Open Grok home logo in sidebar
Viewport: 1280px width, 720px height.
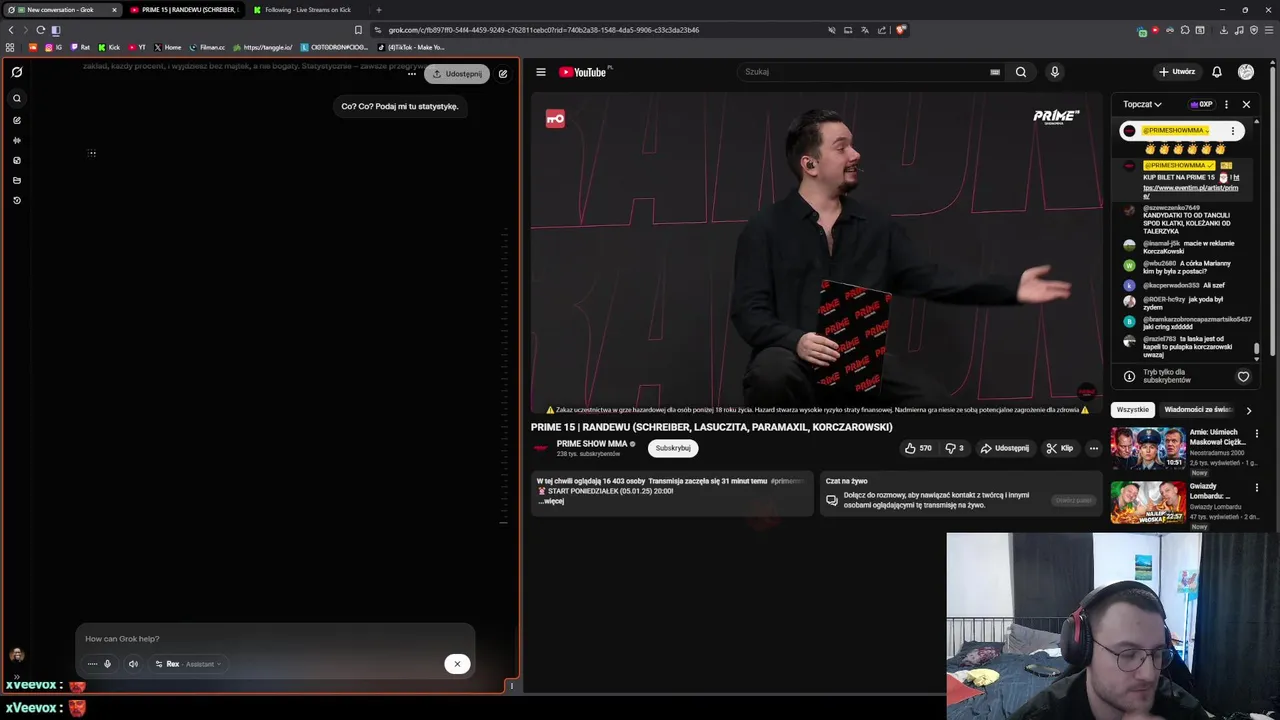pyautogui.click(x=17, y=72)
